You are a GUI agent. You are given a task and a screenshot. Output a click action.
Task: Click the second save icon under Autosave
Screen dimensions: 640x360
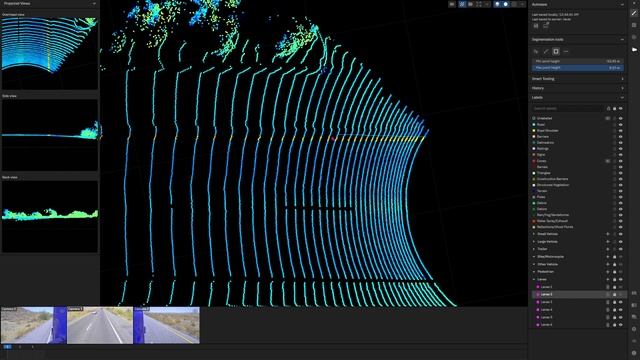546,26
